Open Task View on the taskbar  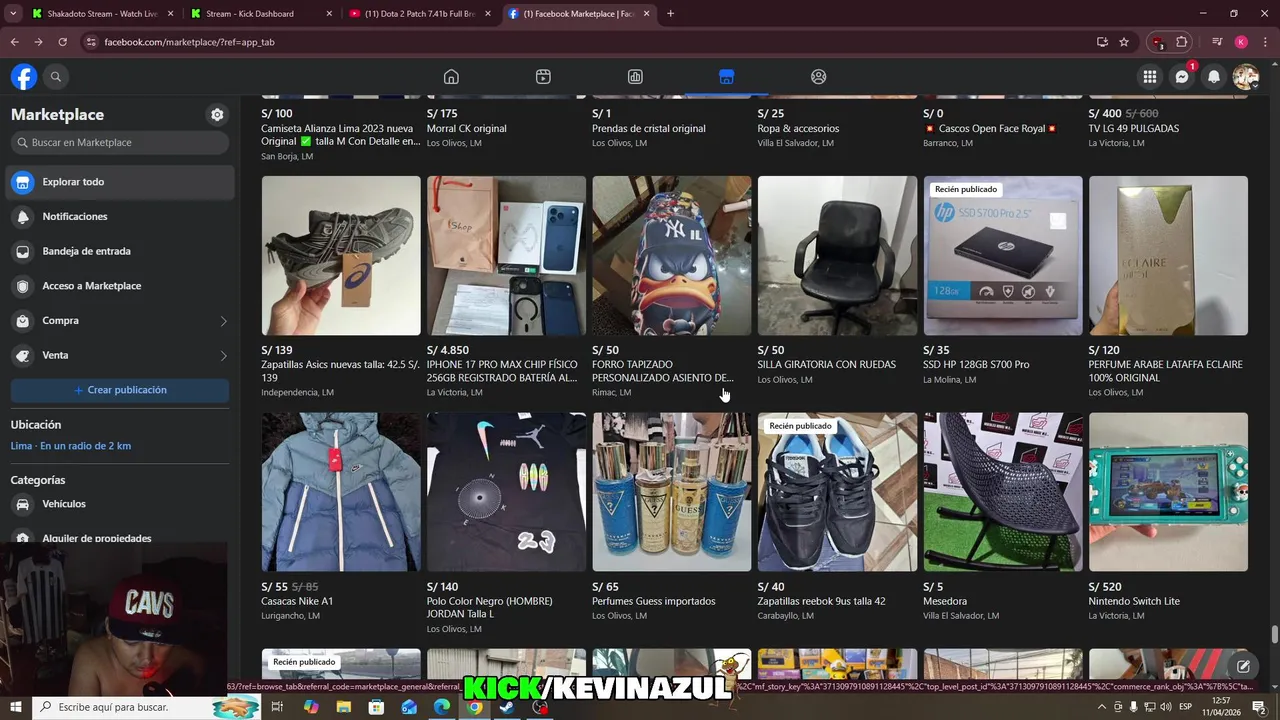point(277,707)
